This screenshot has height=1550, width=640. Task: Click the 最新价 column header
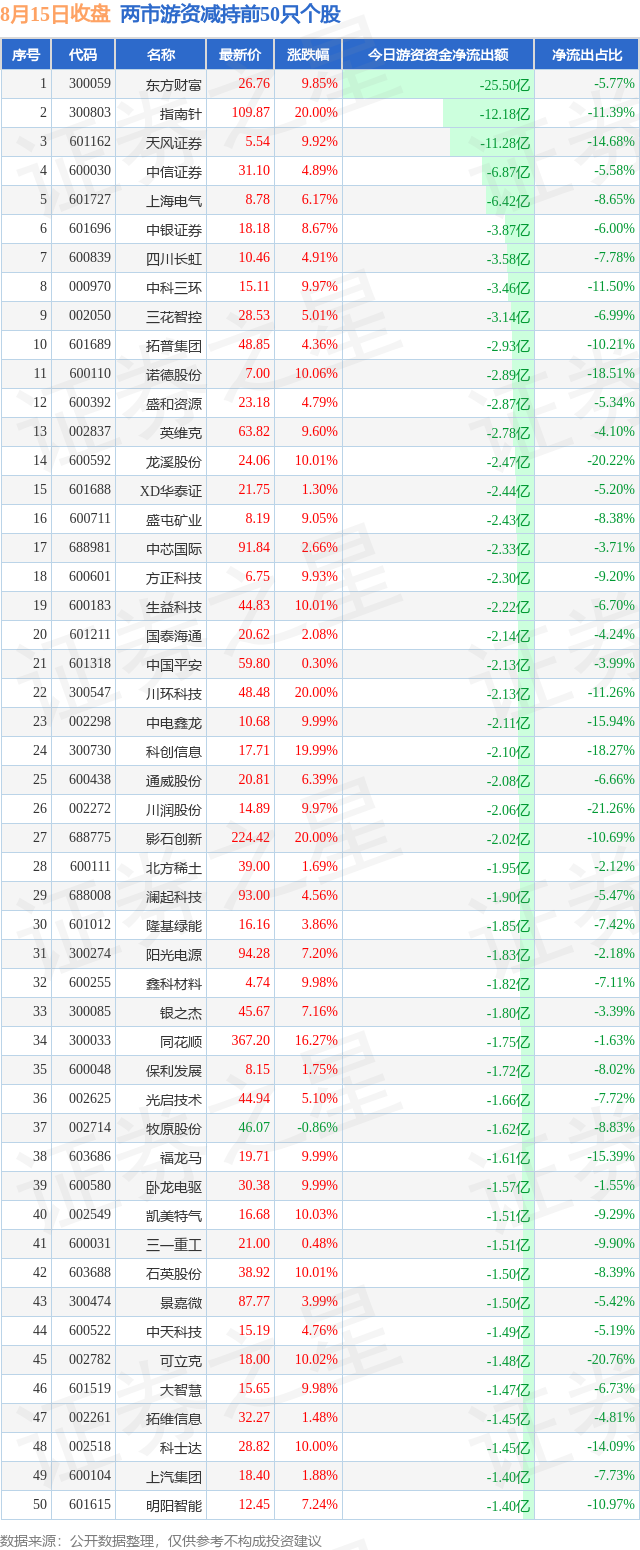[240, 55]
